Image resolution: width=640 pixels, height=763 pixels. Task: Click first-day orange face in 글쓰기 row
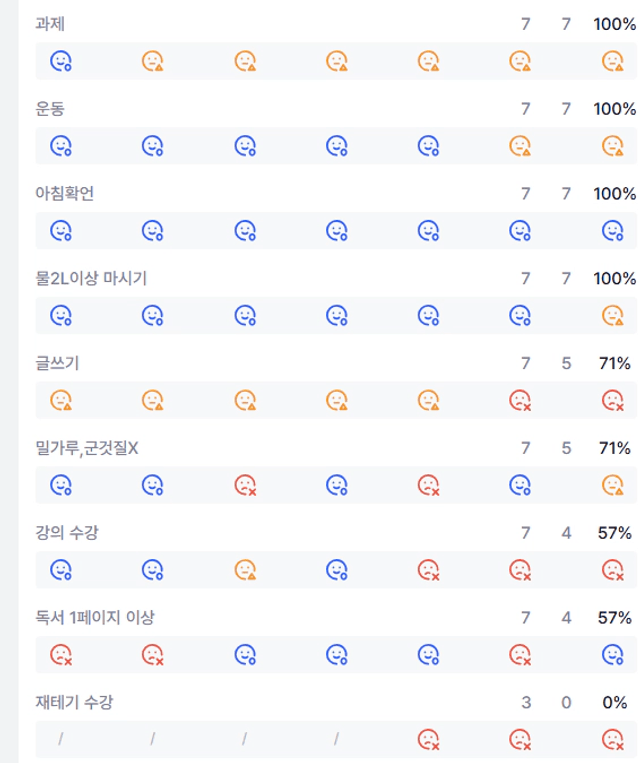click(x=61, y=400)
